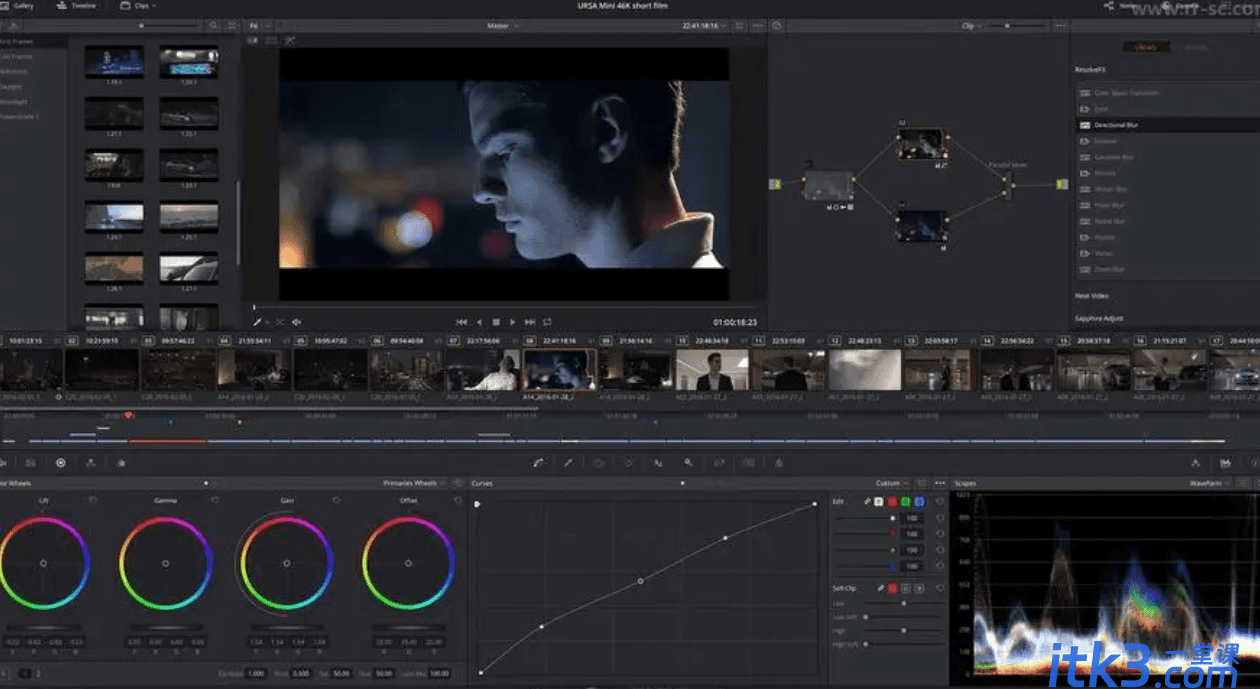1260x689 pixels.
Task: Open the Clip dropdown in node editor
Action: point(970,25)
